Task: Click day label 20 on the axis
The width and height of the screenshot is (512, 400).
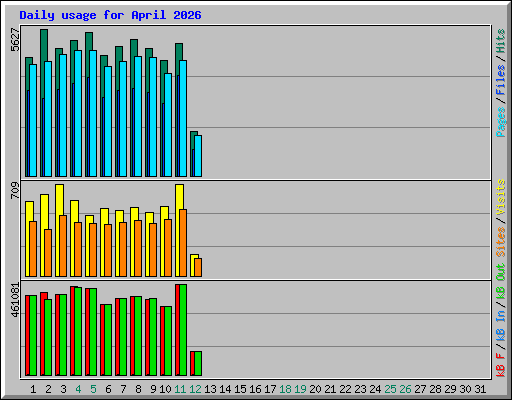Action: (315, 389)
